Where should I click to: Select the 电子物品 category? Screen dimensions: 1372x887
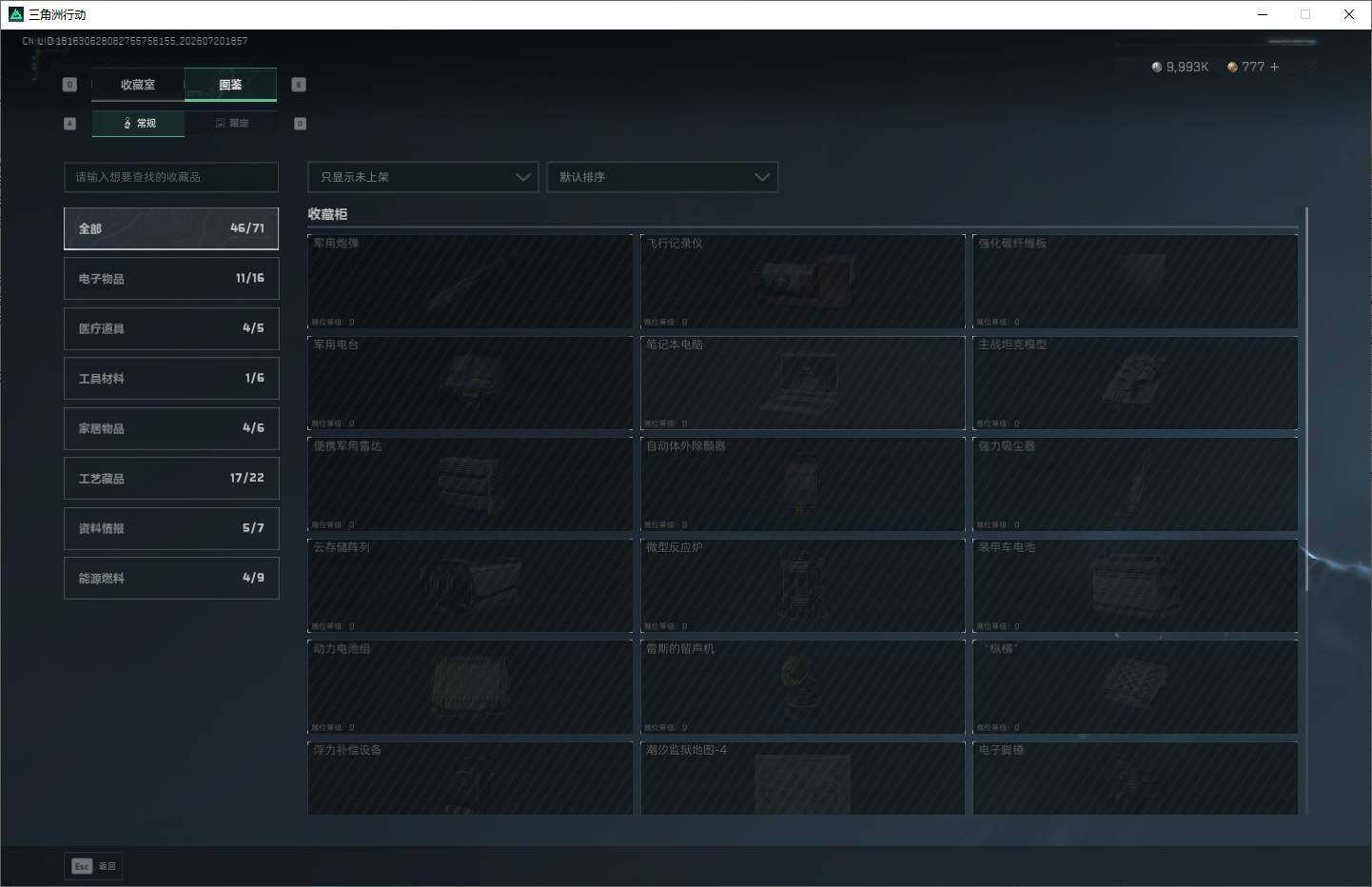[171, 279]
